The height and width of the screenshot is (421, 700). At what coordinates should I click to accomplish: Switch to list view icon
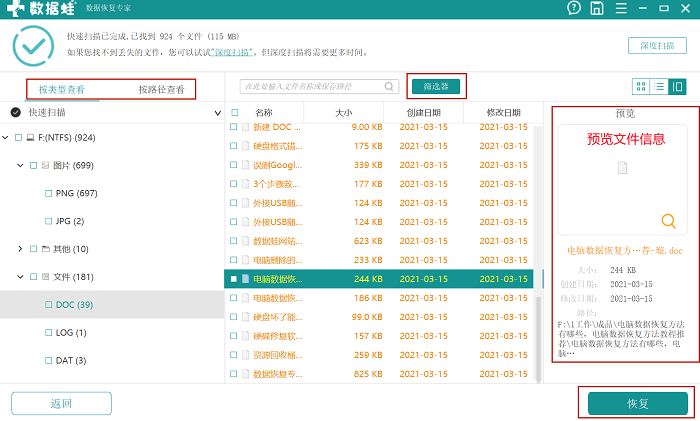659,86
